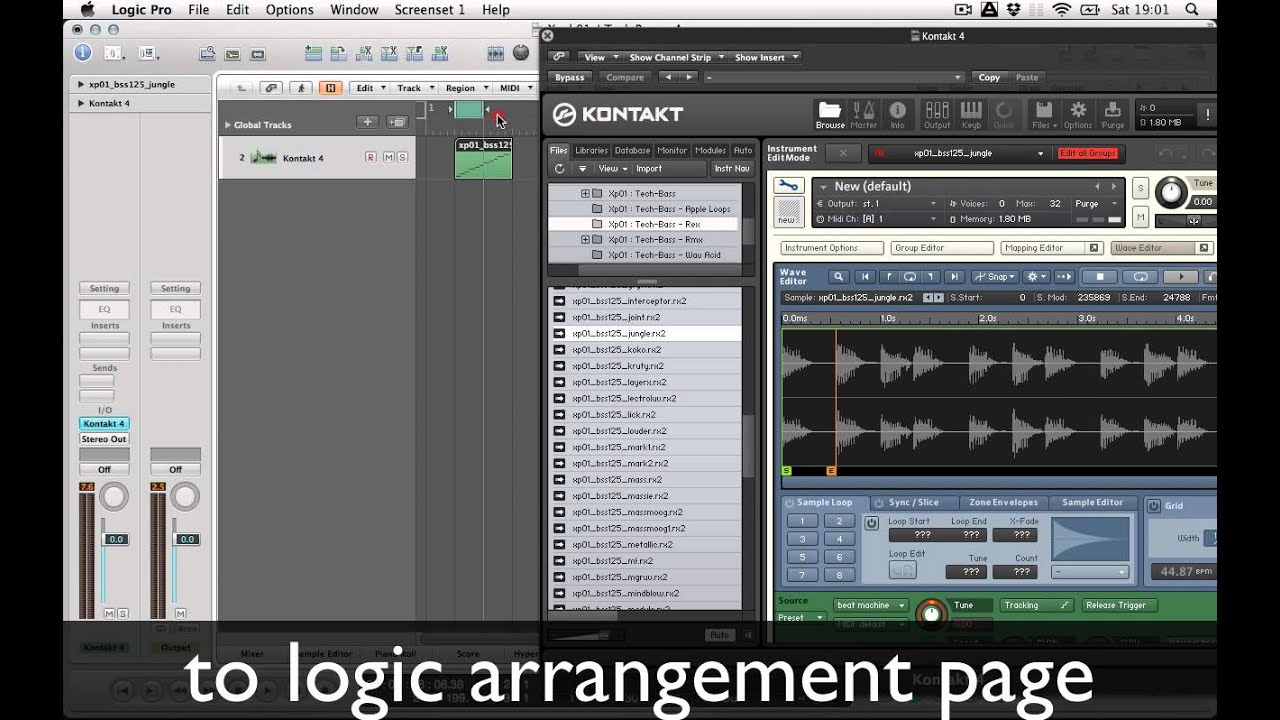The height and width of the screenshot is (720, 1280).
Task: Click the Refresh icon in Files browser
Action: [x=559, y=169]
